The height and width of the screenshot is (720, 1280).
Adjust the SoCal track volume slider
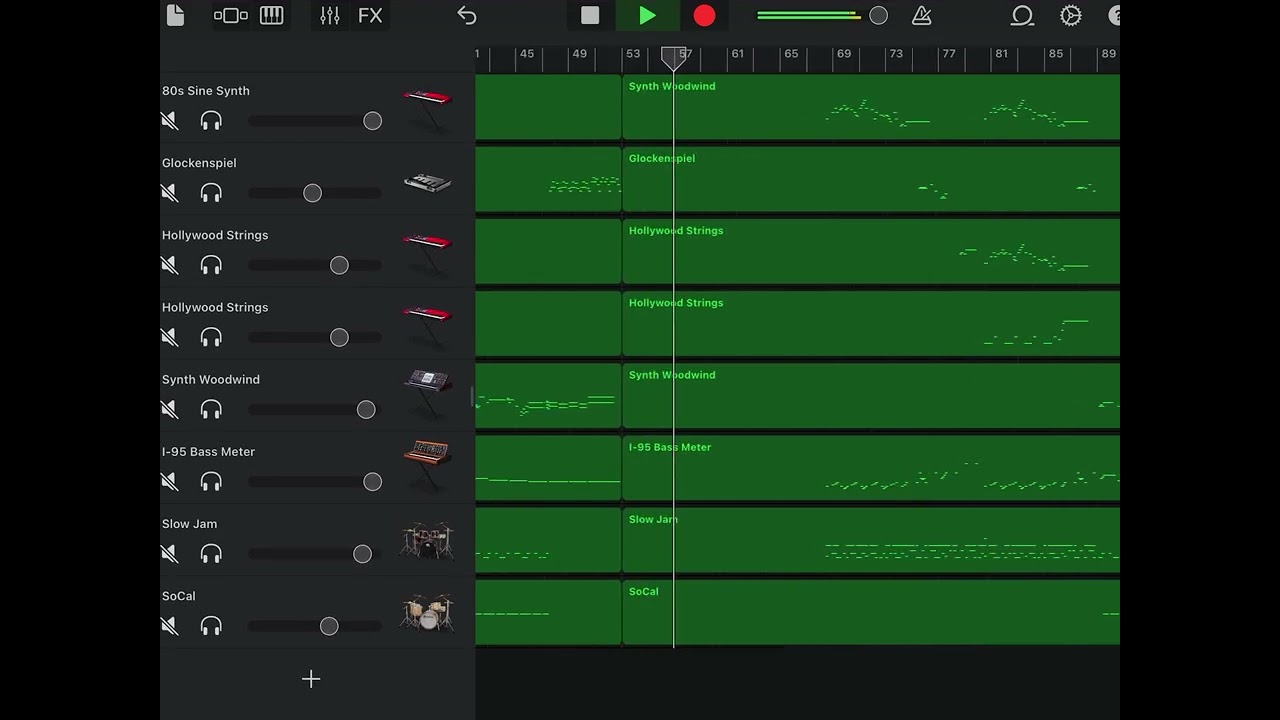329,626
